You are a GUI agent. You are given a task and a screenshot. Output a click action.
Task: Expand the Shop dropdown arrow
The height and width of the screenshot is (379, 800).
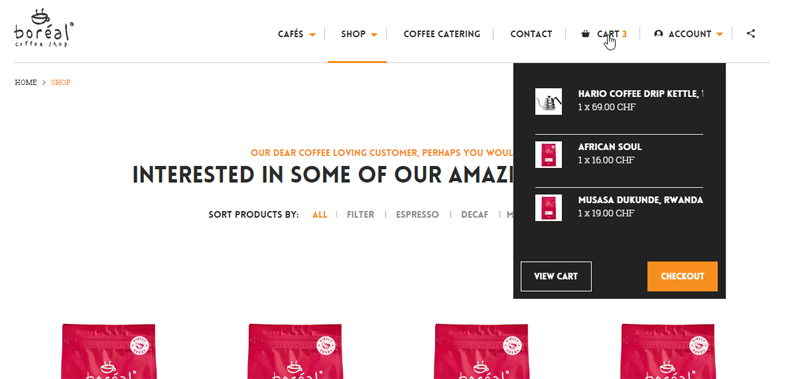coord(374,35)
